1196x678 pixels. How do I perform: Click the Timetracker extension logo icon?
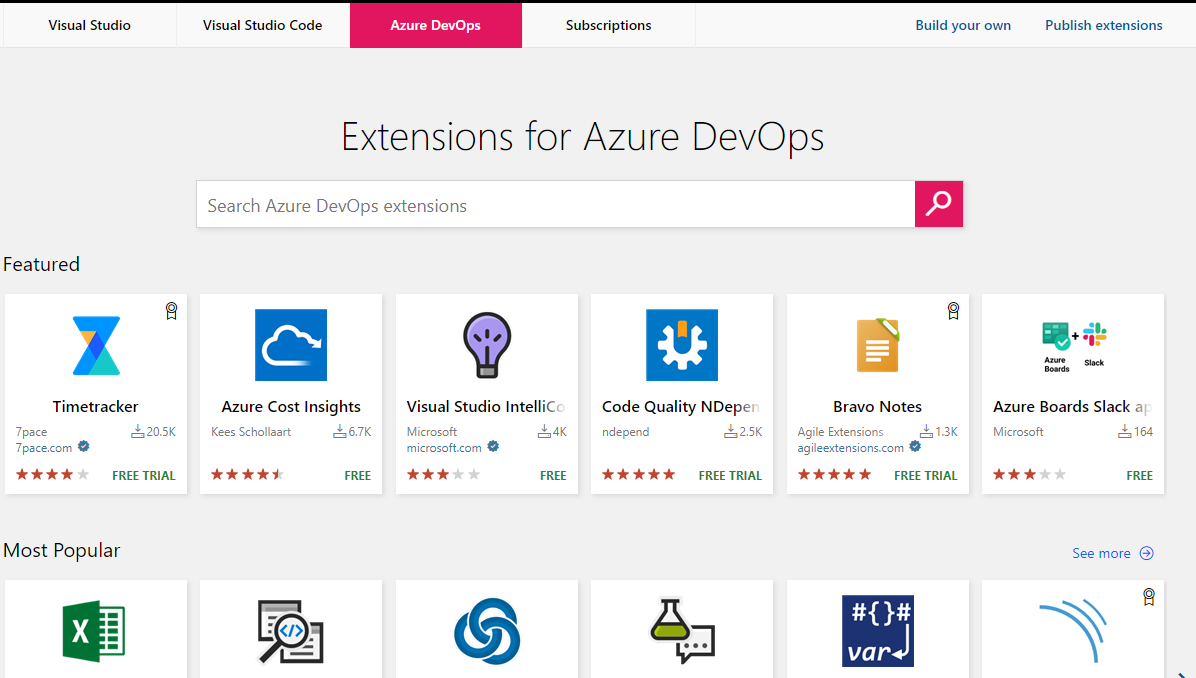pyautogui.click(x=96, y=345)
